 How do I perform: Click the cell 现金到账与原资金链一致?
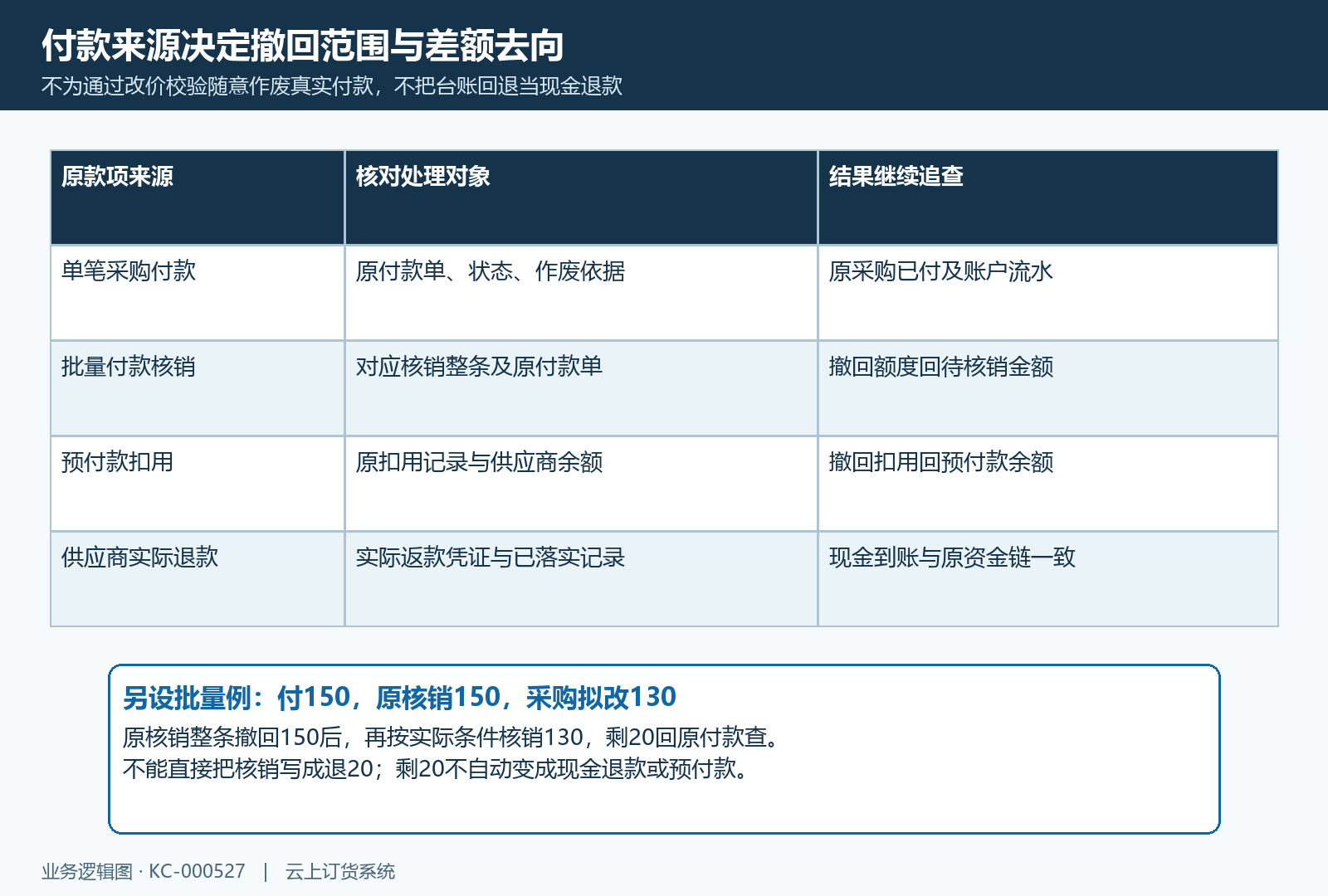1047,579
